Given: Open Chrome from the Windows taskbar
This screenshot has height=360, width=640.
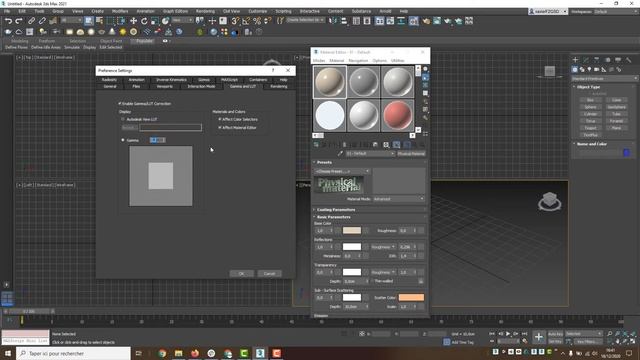Looking at the screenshot, I should point(162,353).
